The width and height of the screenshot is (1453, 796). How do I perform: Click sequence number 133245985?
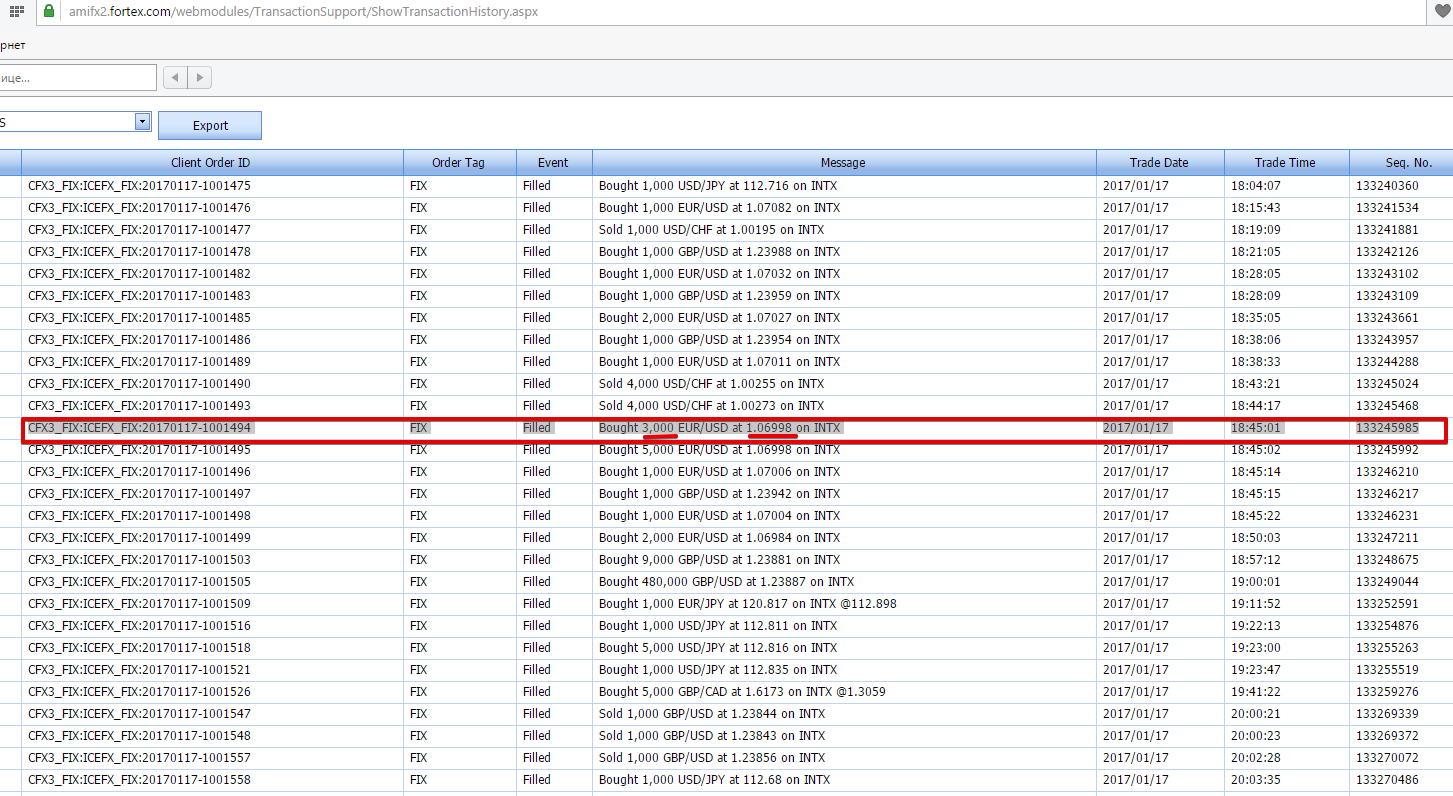(1387, 428)
